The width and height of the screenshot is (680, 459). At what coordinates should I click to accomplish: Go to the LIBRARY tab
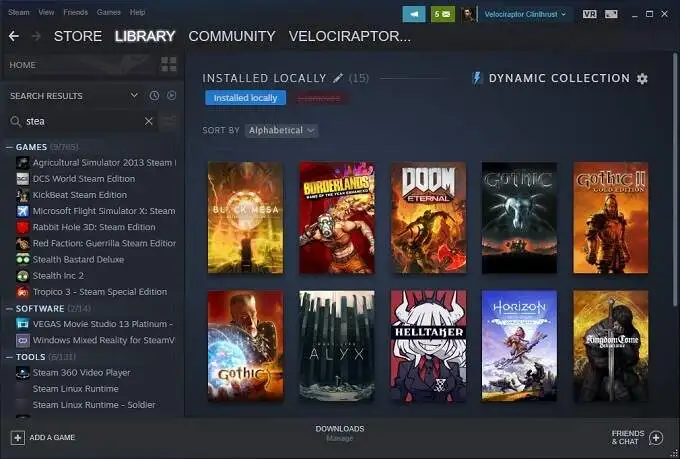pyautogui.click(x=145, y=36)
